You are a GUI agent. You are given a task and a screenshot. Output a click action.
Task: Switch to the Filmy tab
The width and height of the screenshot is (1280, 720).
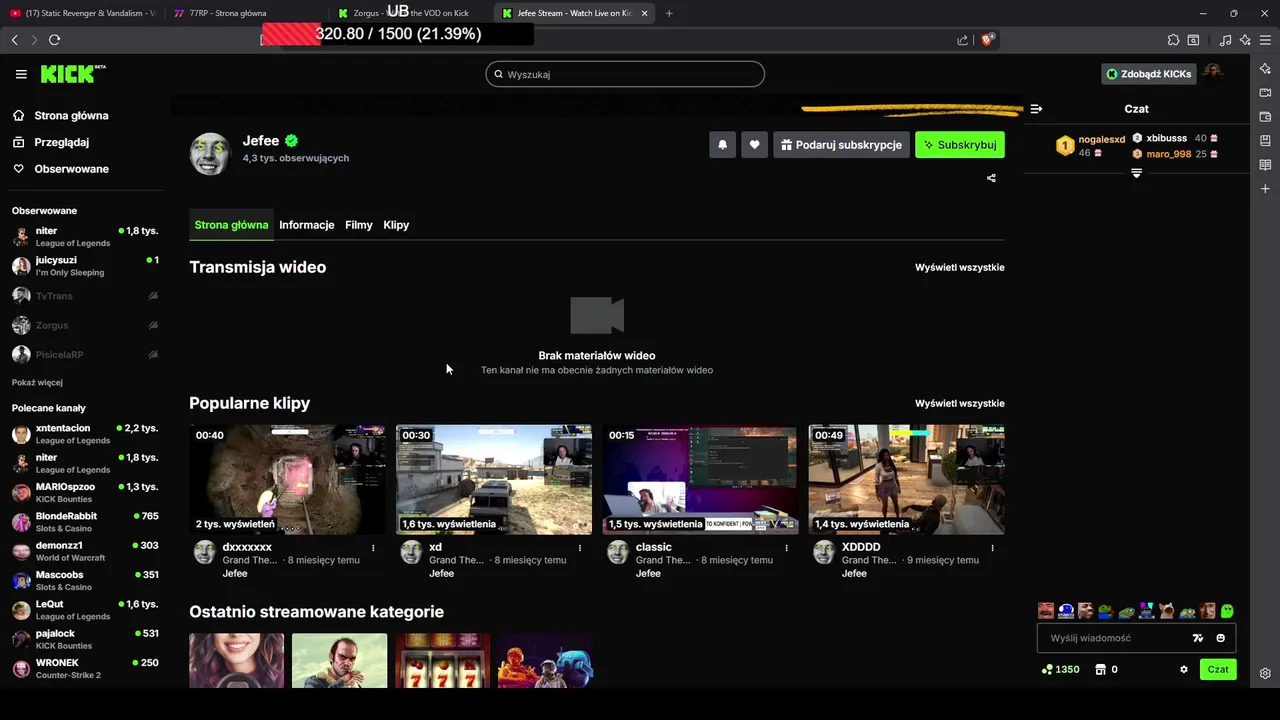tap(359, 225)
